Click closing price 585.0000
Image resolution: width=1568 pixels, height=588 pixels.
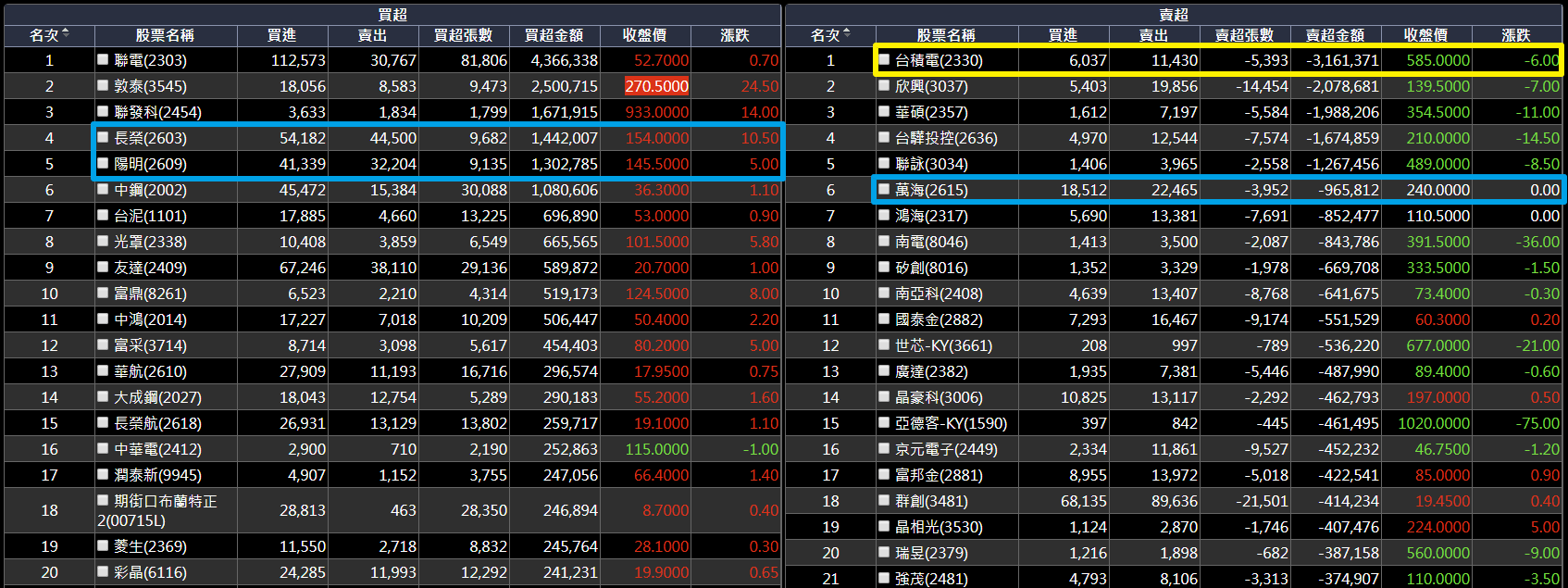[x=1437, y=60]
